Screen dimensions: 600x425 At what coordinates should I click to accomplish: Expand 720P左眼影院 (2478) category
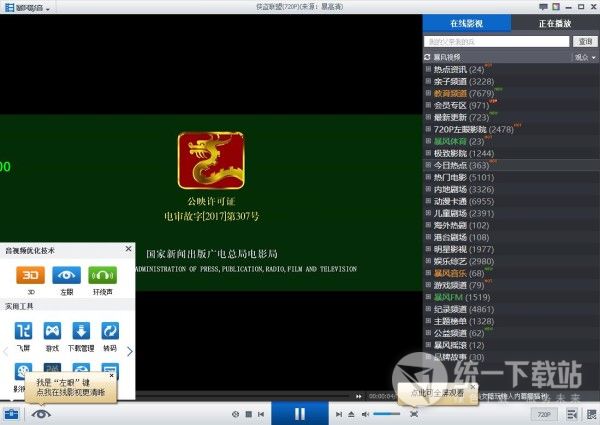pos(428,129)
